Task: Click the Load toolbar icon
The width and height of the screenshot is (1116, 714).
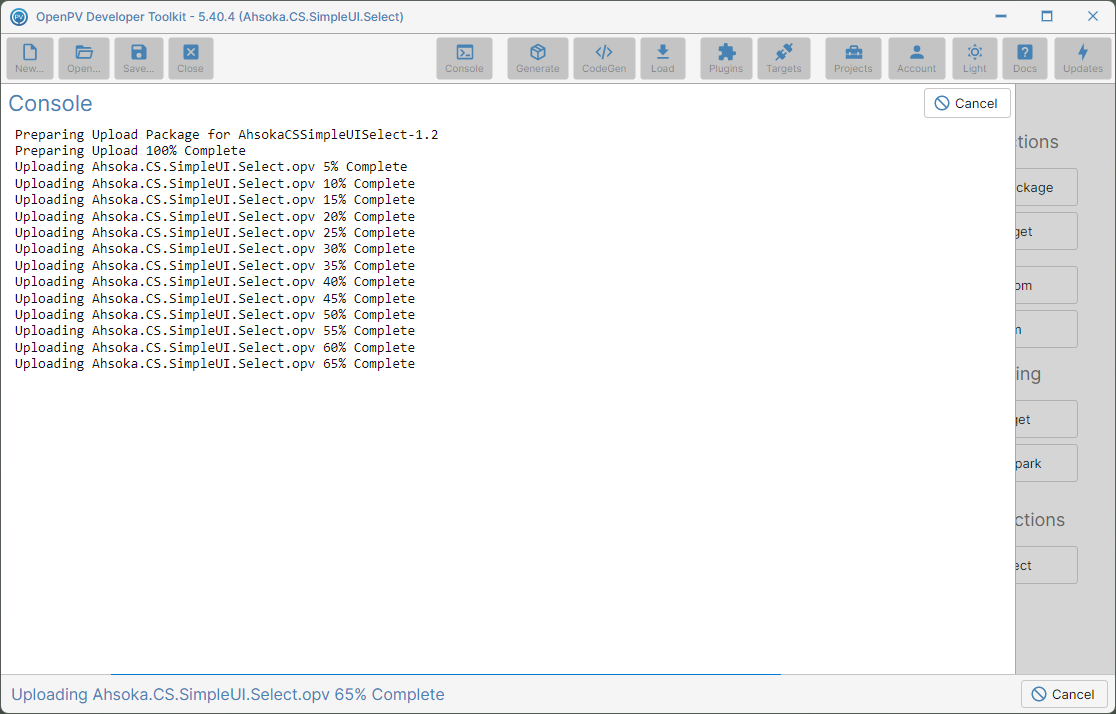Action: (663, 58)
